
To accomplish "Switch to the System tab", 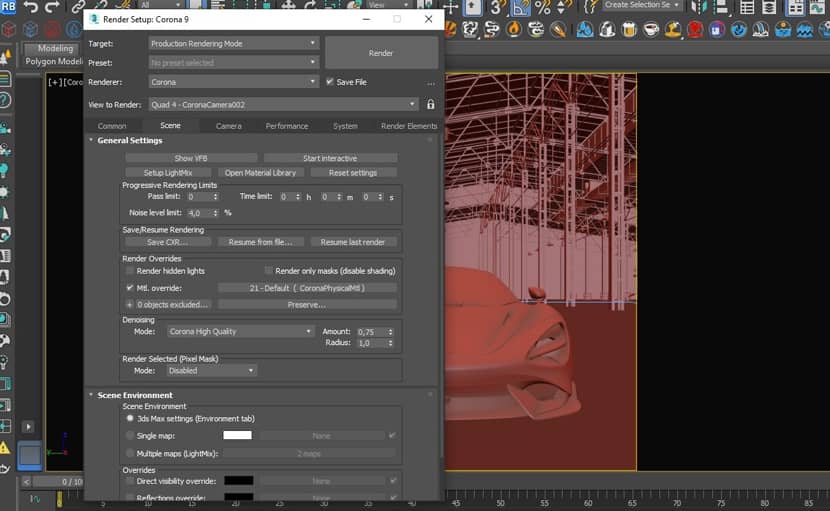I will point(345,126).
